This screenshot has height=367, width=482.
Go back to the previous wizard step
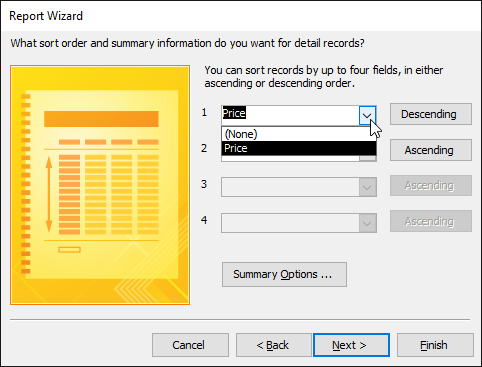[274, 345]
